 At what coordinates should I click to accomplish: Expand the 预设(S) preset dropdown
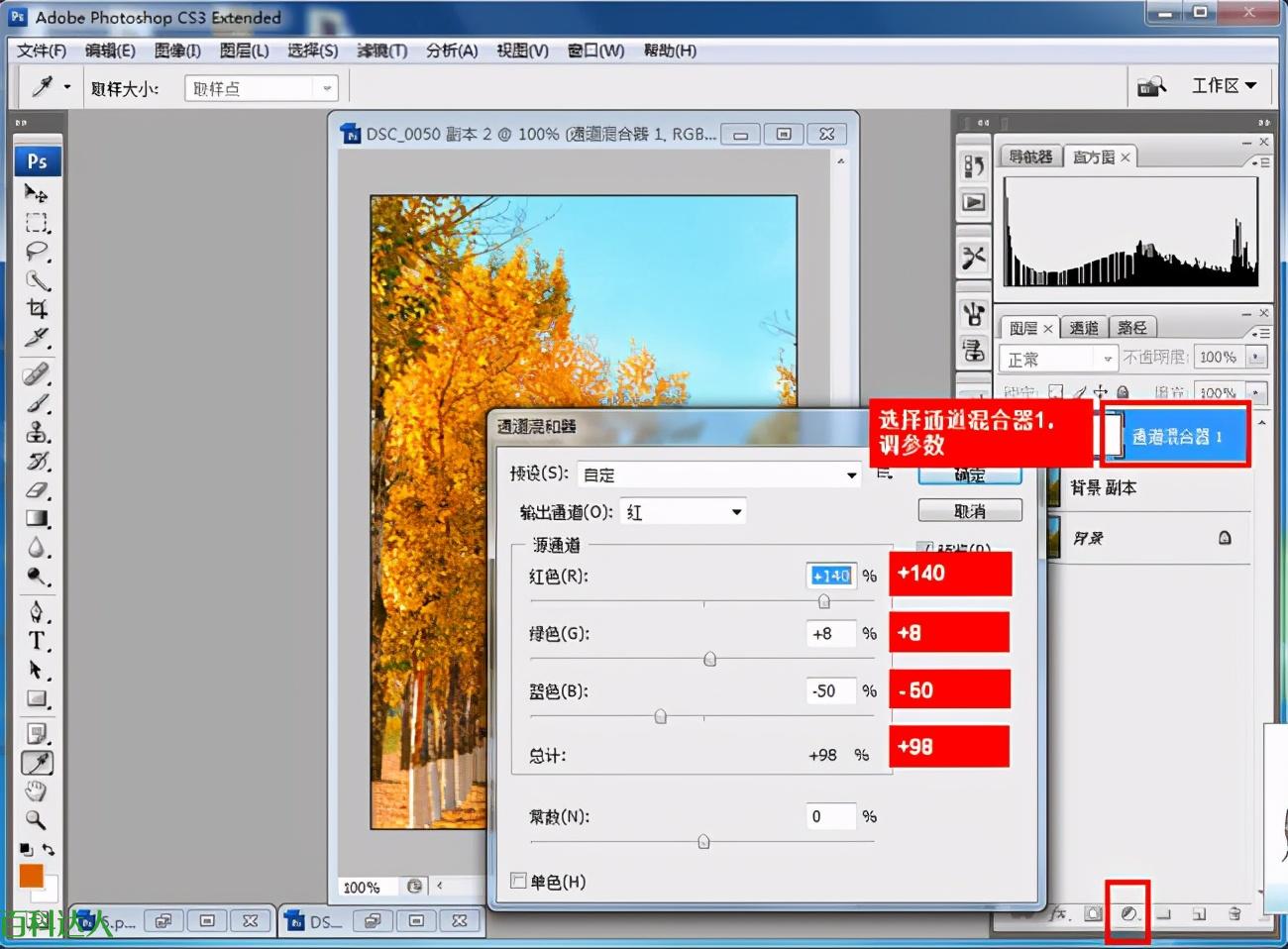[x=851, y=475]
